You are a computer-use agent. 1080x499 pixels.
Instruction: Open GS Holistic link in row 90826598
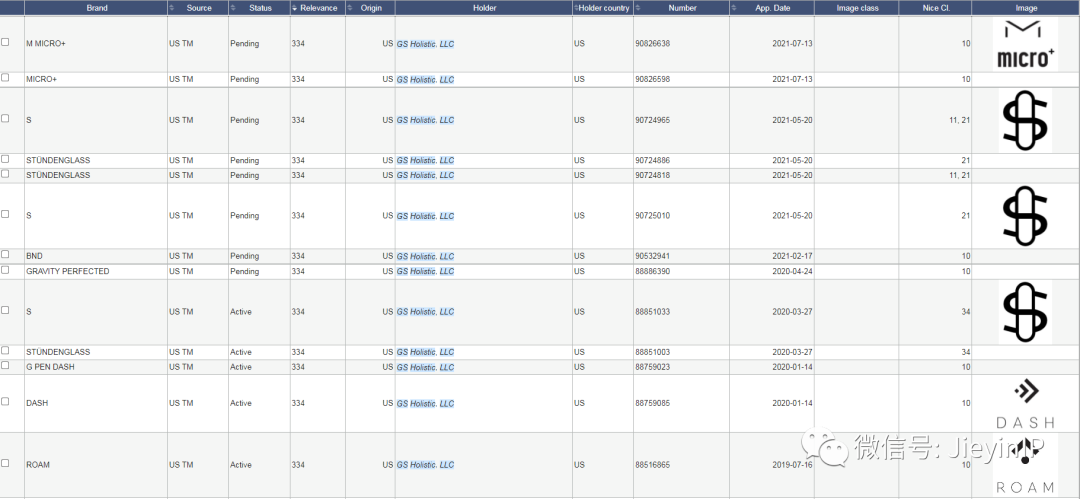(x=426, y=80)
